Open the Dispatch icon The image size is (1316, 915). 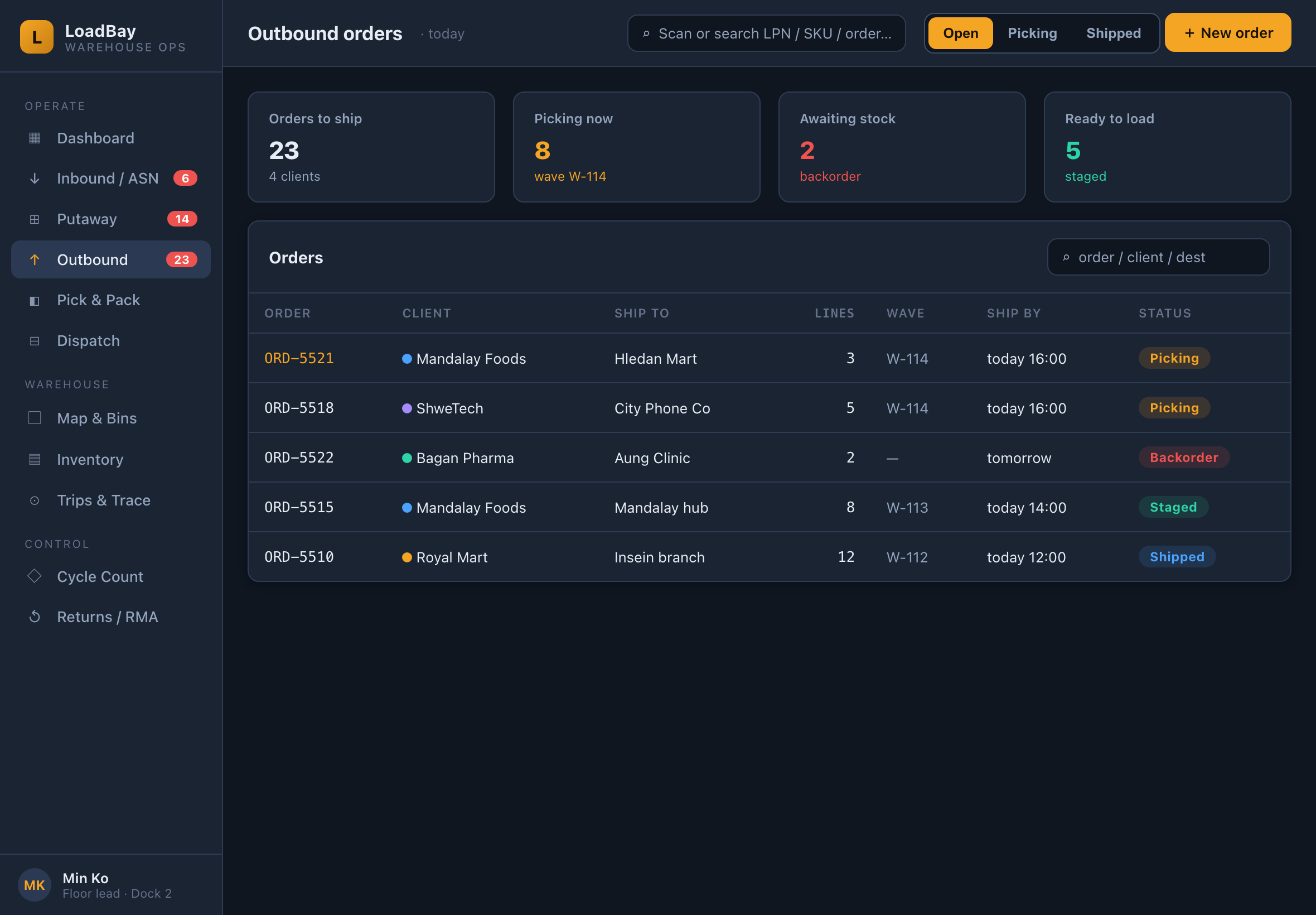[35, 341]
